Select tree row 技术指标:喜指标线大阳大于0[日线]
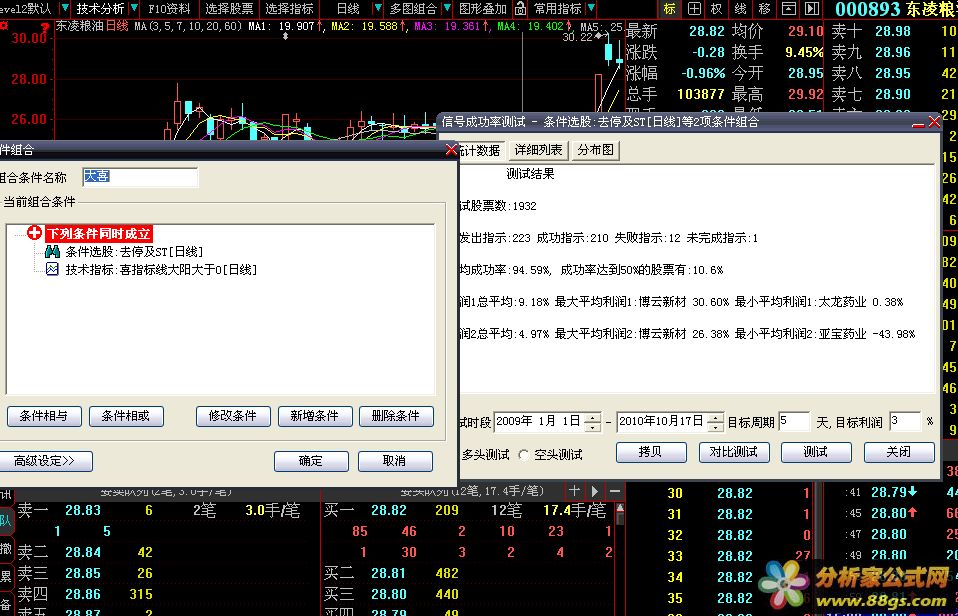 161,270
